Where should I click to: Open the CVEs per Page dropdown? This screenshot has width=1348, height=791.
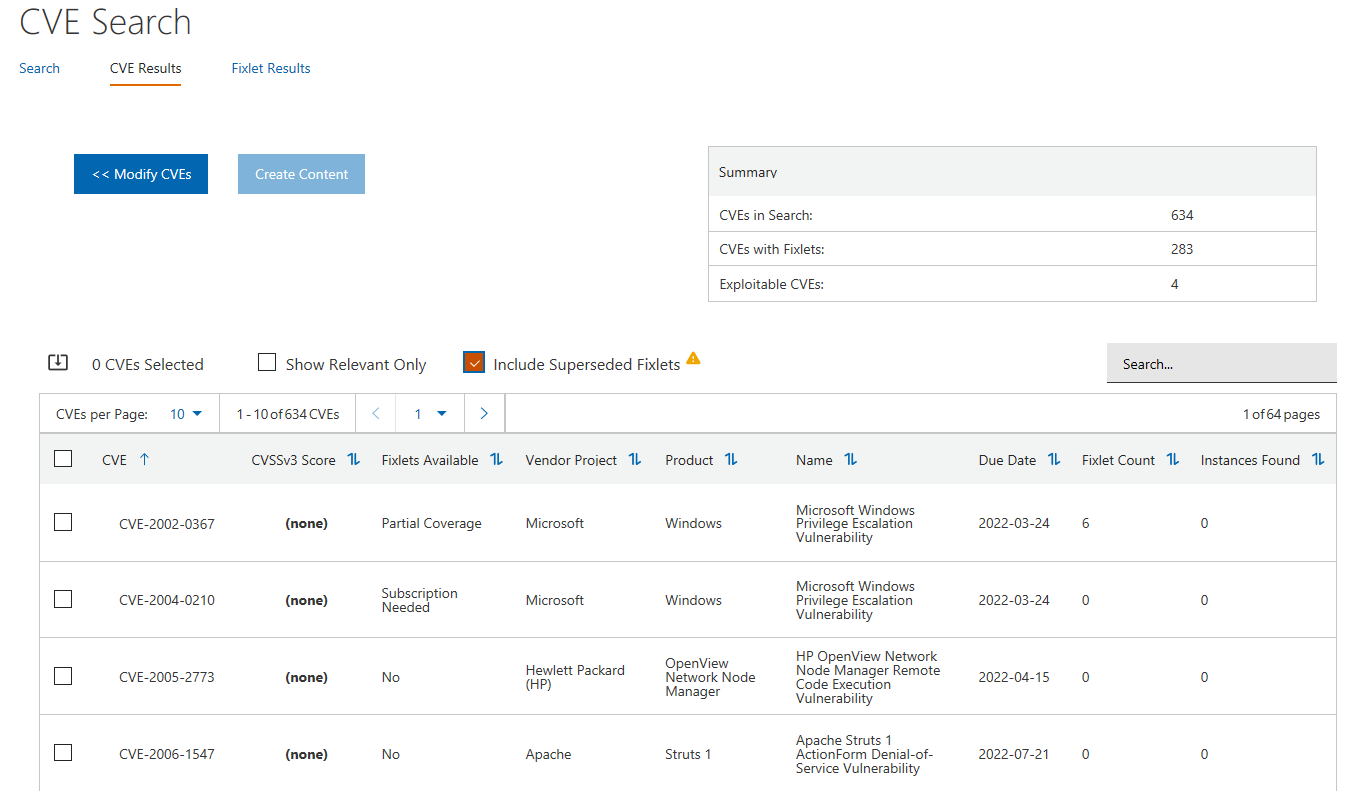coord(187,413)
